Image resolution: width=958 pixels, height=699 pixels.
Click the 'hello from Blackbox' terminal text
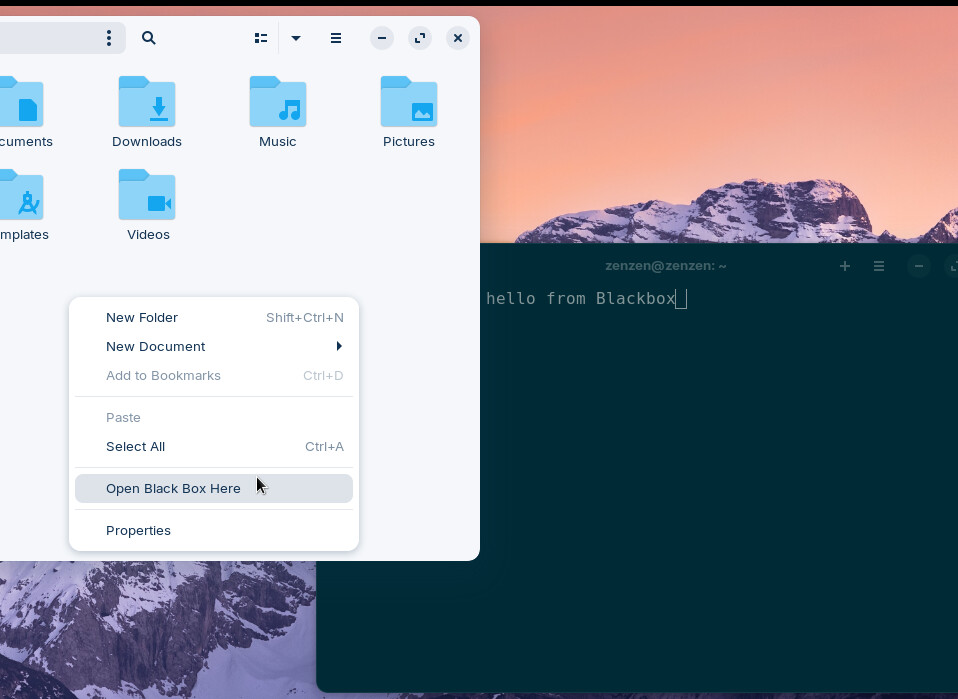[x=580, y=299]
